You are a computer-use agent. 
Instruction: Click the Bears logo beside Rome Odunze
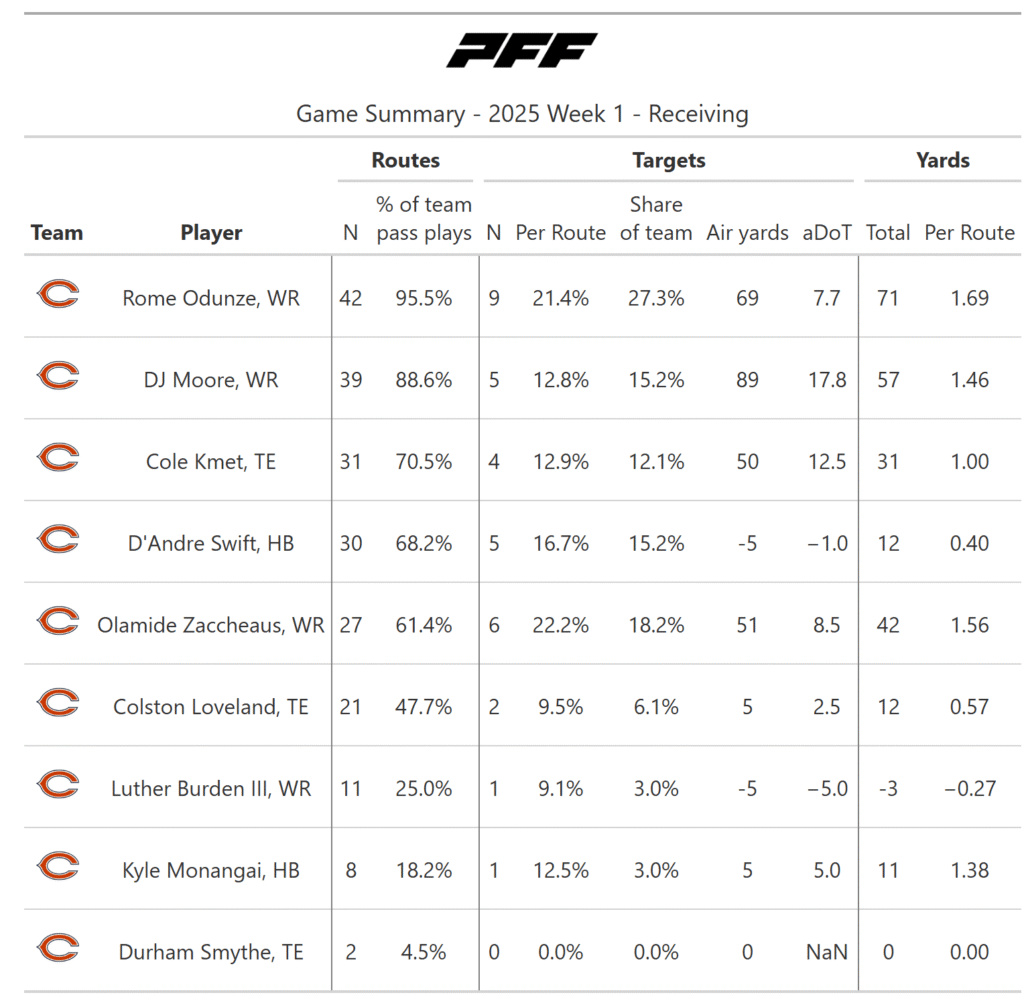57,295
